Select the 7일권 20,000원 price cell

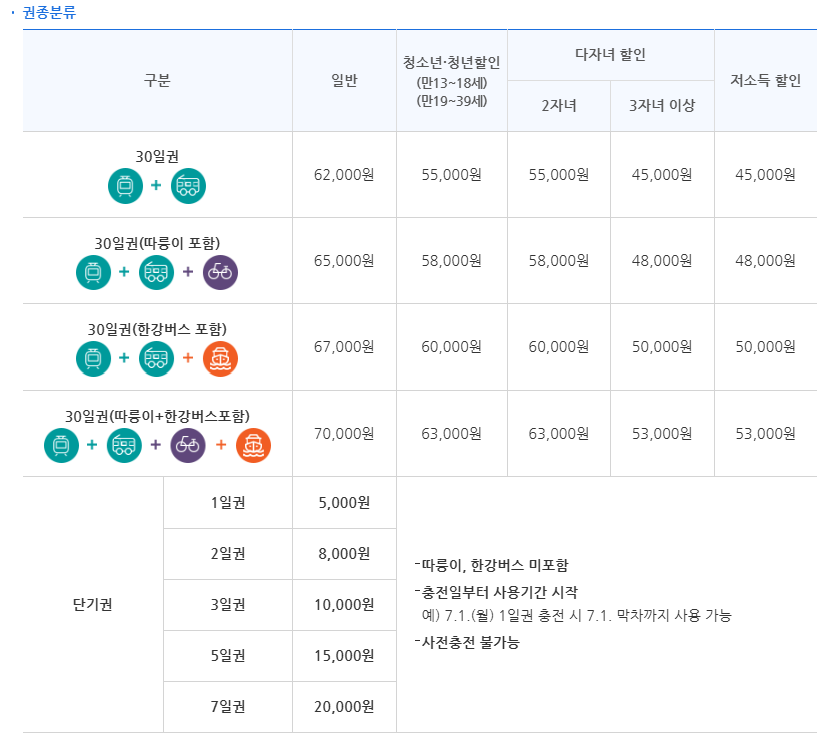click(344, 707)
